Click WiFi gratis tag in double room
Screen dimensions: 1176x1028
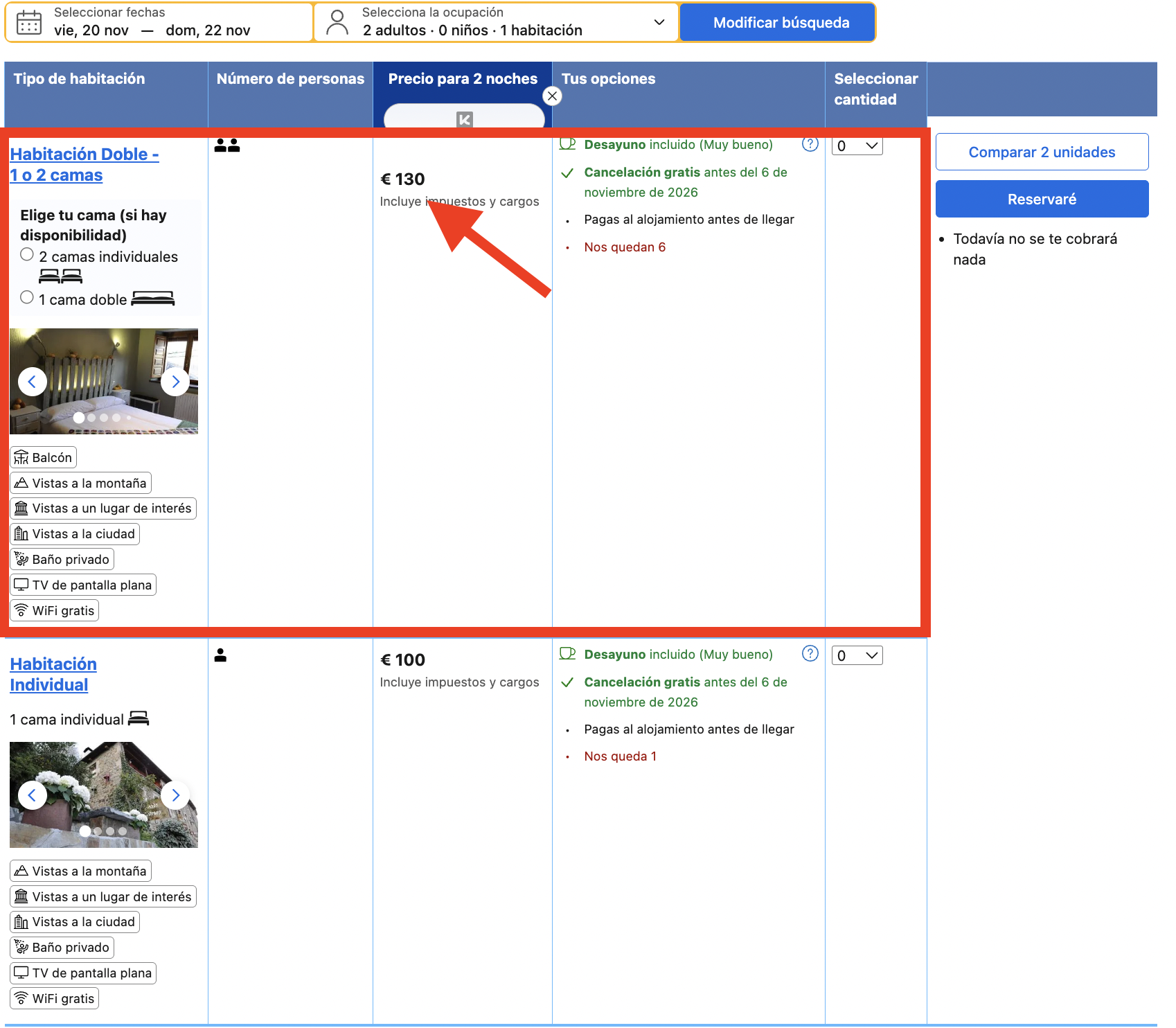click(x=55, y=610)
